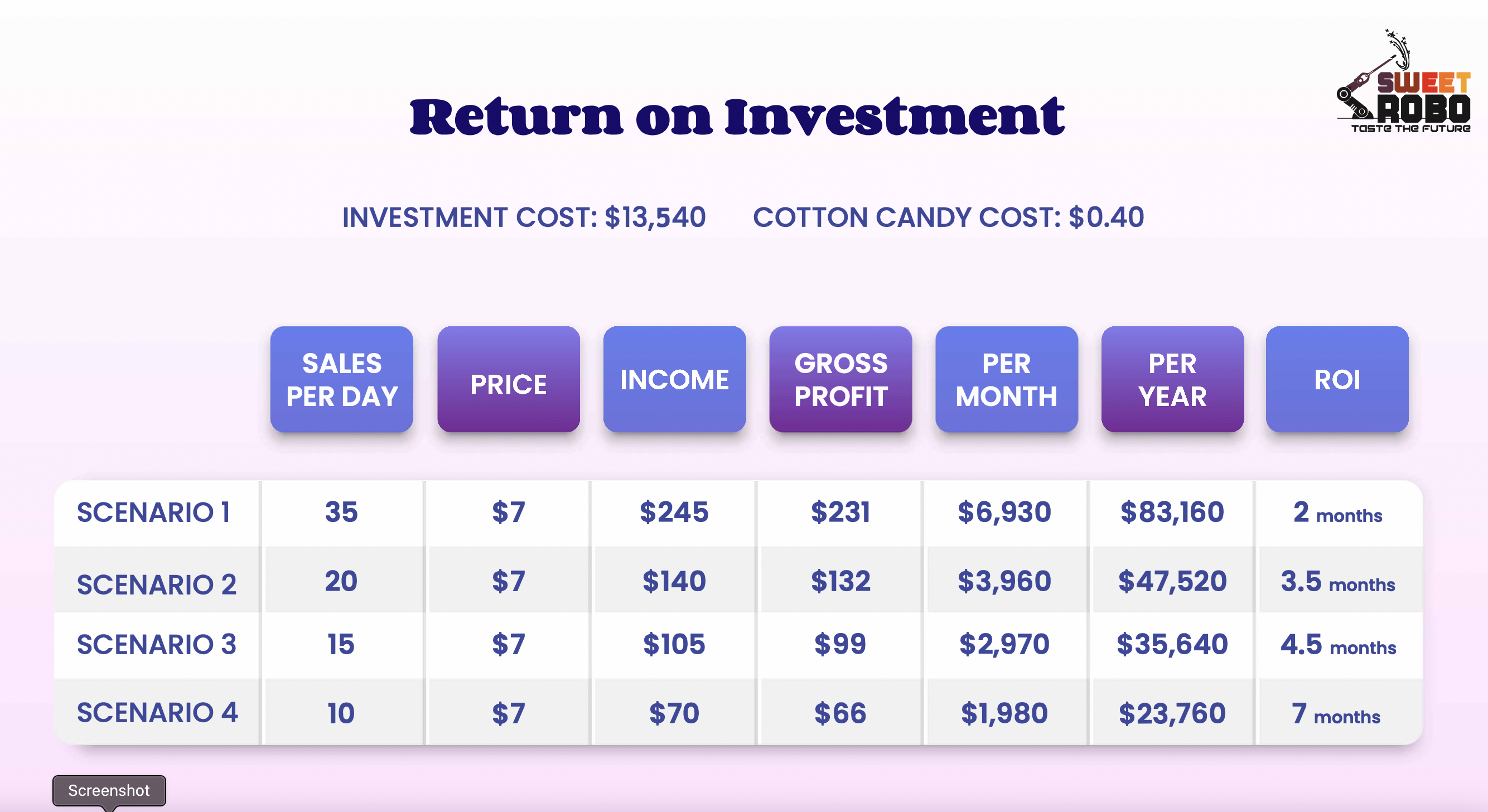The image size is (1488, 812).
Task: Click the COTTON CANDY COST: $0.40 text
Action: coord(948,217)
